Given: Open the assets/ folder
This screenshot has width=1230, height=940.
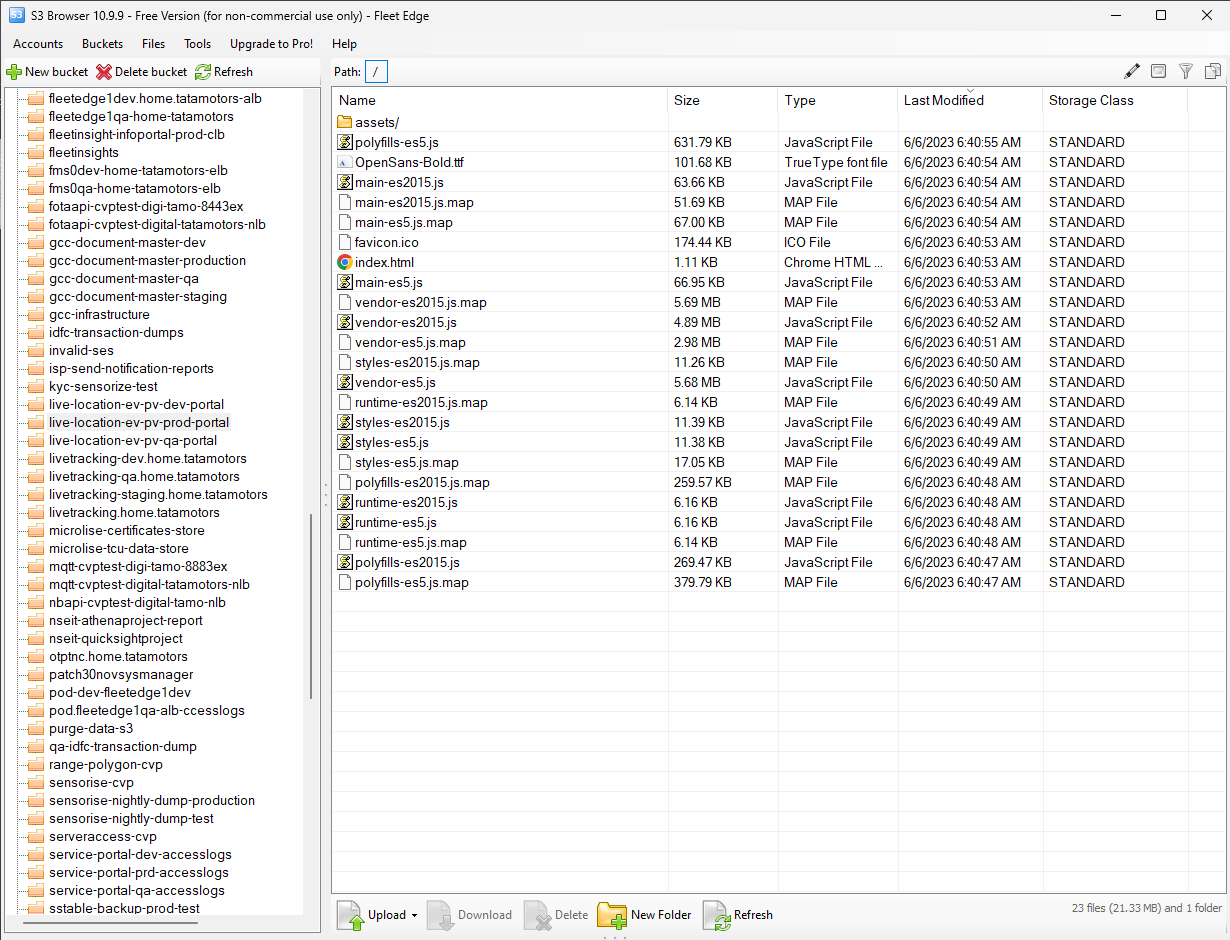Looking at the screenshot, I should tap(376, 122).
